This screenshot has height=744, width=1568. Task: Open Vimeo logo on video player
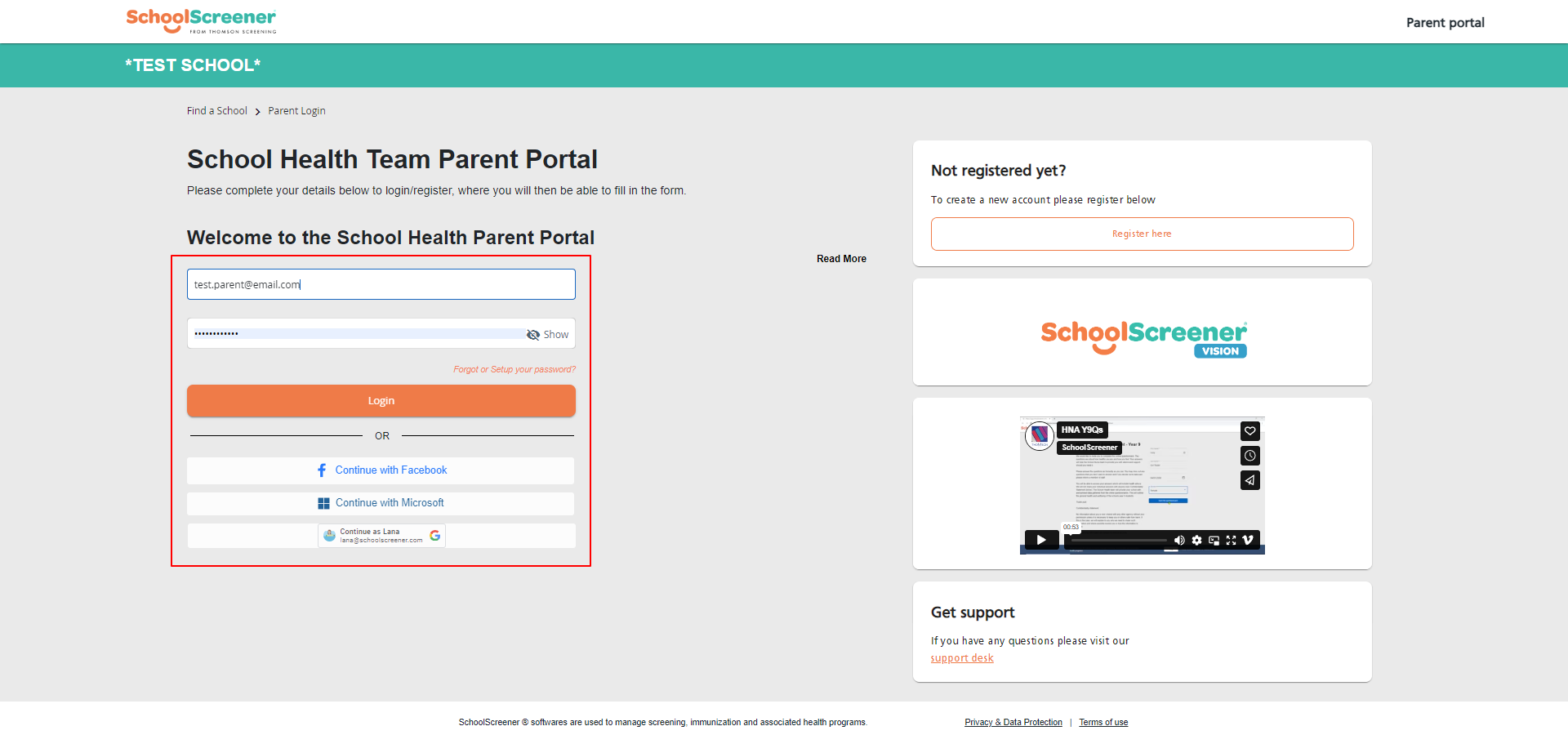[x=1248, y=541]
